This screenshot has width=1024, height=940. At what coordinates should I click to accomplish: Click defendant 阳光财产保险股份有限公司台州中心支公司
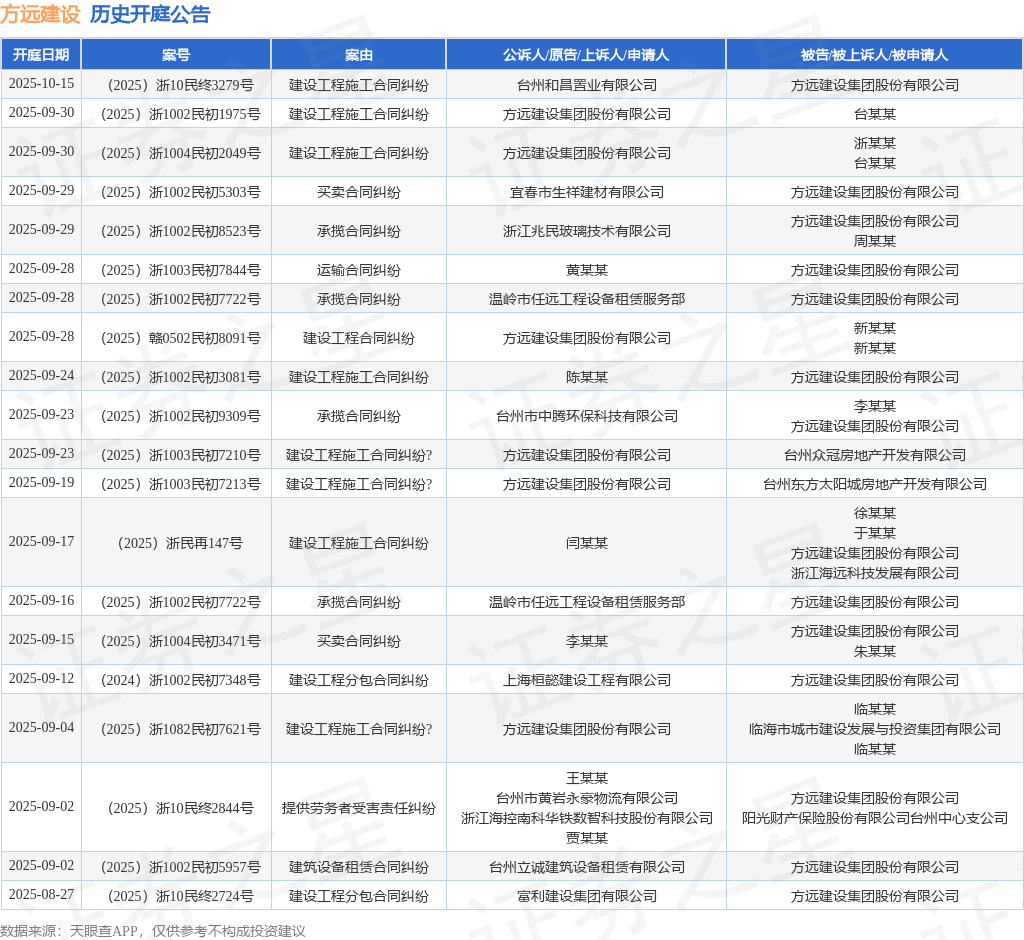point(874,818)
